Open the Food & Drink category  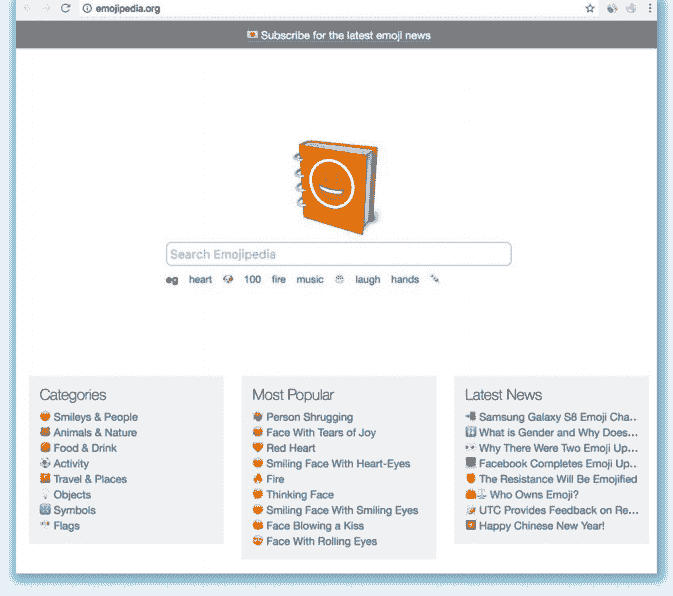coord(85,448)
